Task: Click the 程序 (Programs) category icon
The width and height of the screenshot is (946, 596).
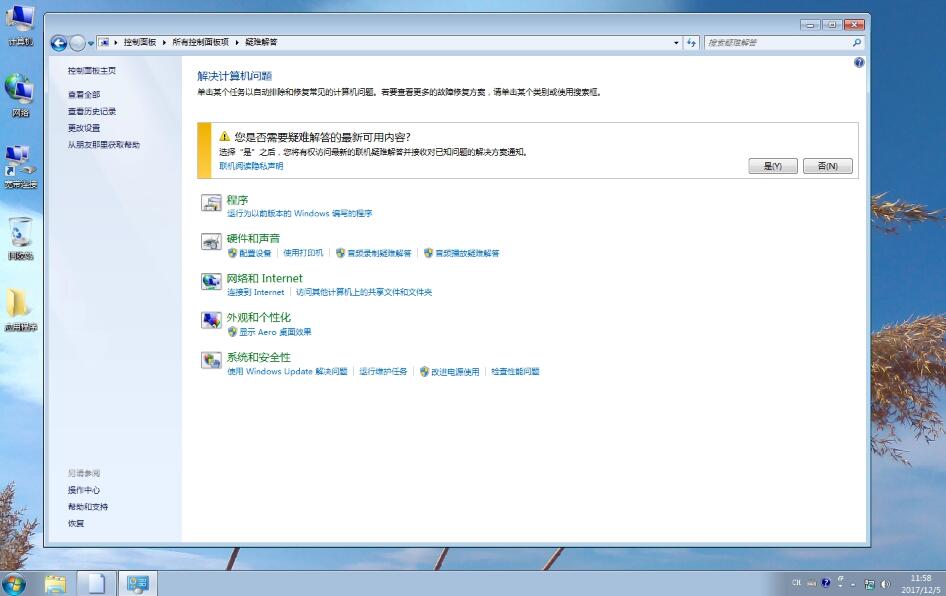Action: (211, 204)
